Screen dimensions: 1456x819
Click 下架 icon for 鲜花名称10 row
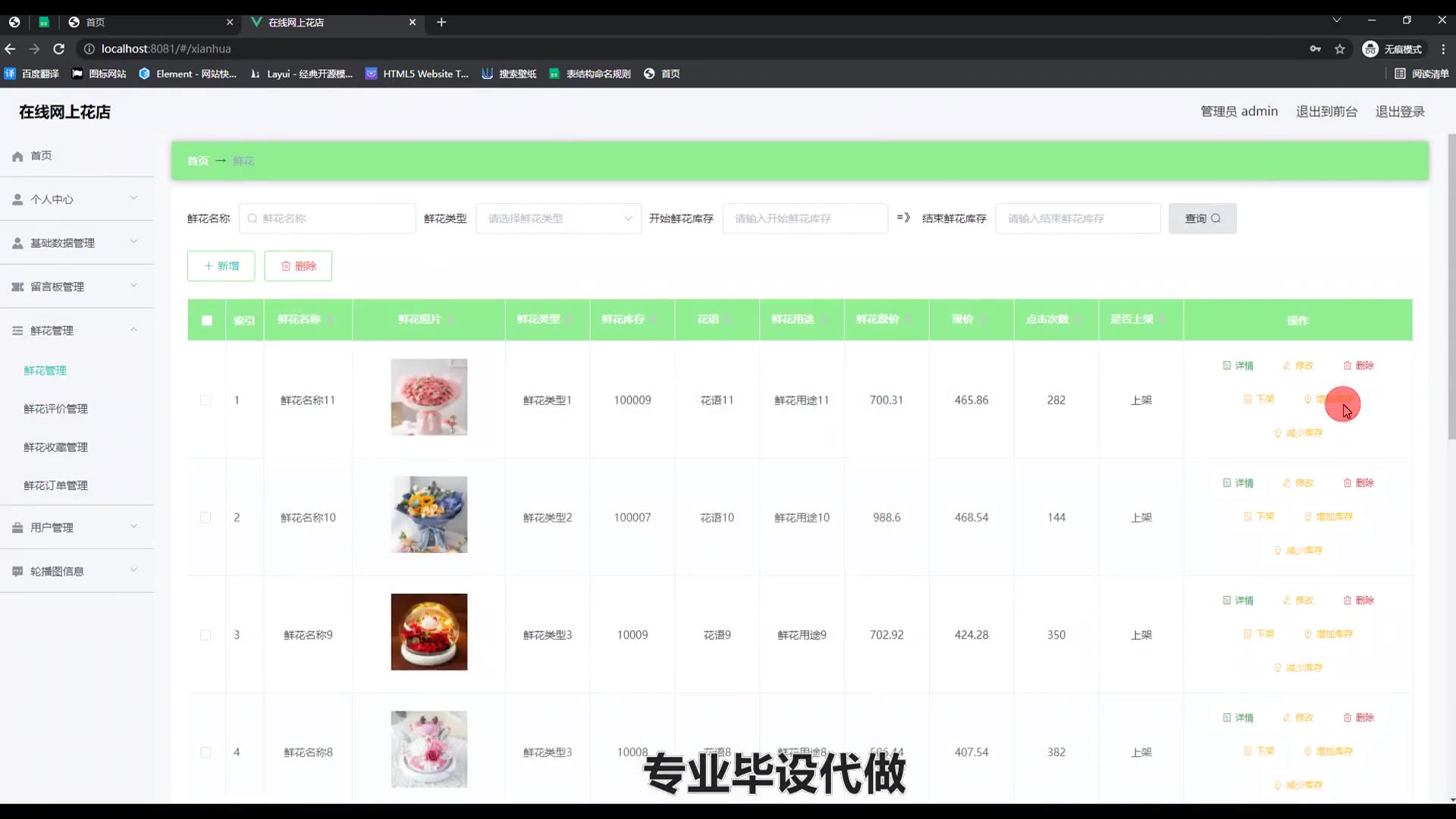pyautogui.click(x=1247, y=516)
